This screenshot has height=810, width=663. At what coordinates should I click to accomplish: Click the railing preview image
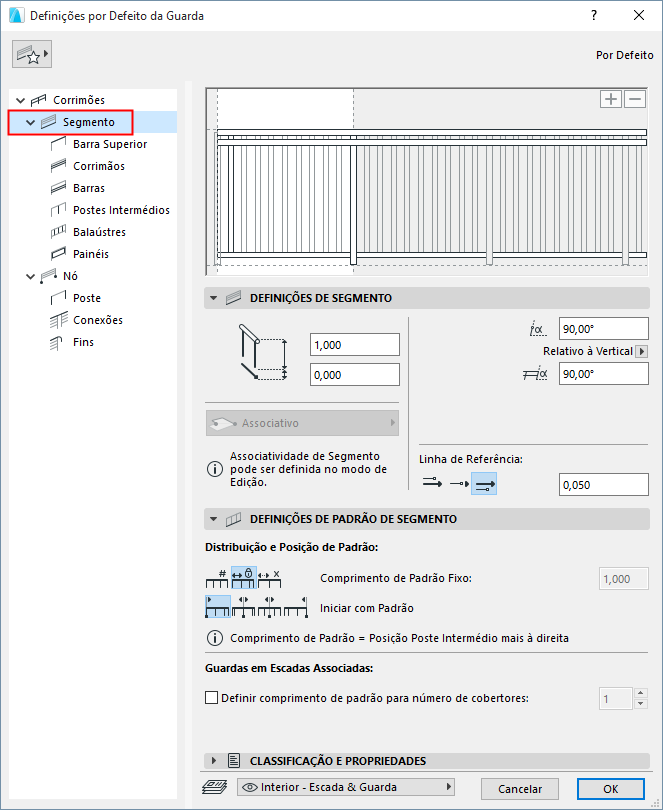pyautogui.click(x=427, y=182)
